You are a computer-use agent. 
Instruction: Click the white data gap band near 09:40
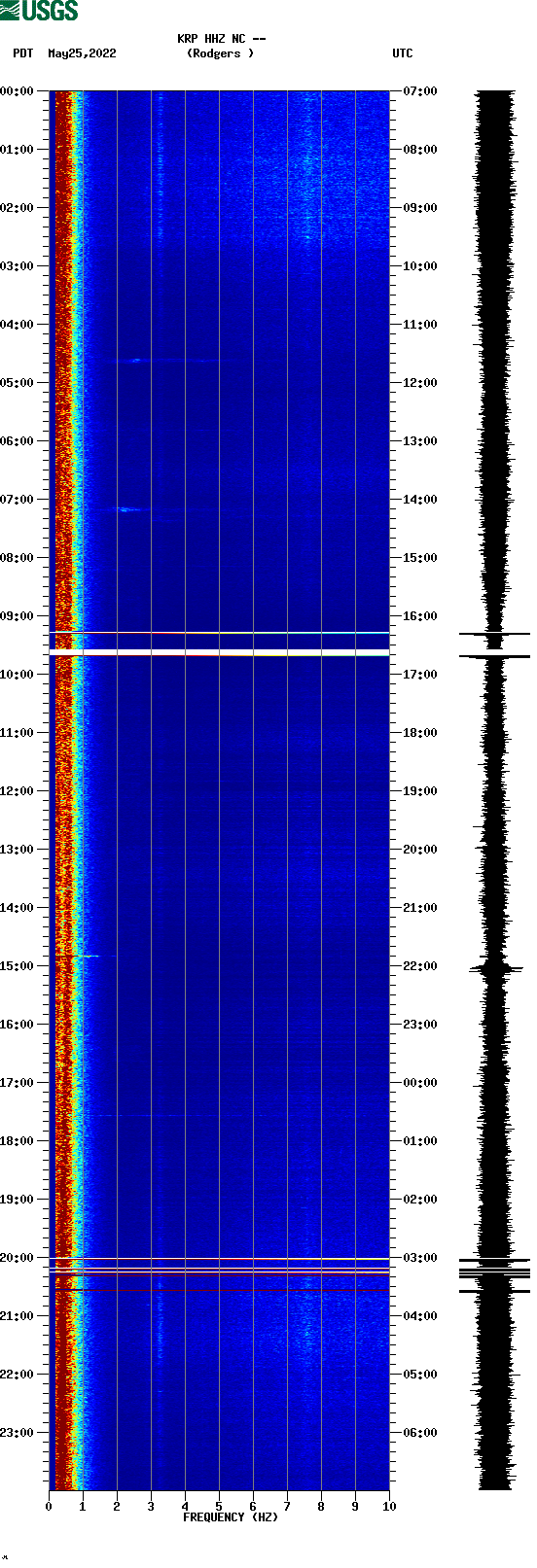click(219, 651)
